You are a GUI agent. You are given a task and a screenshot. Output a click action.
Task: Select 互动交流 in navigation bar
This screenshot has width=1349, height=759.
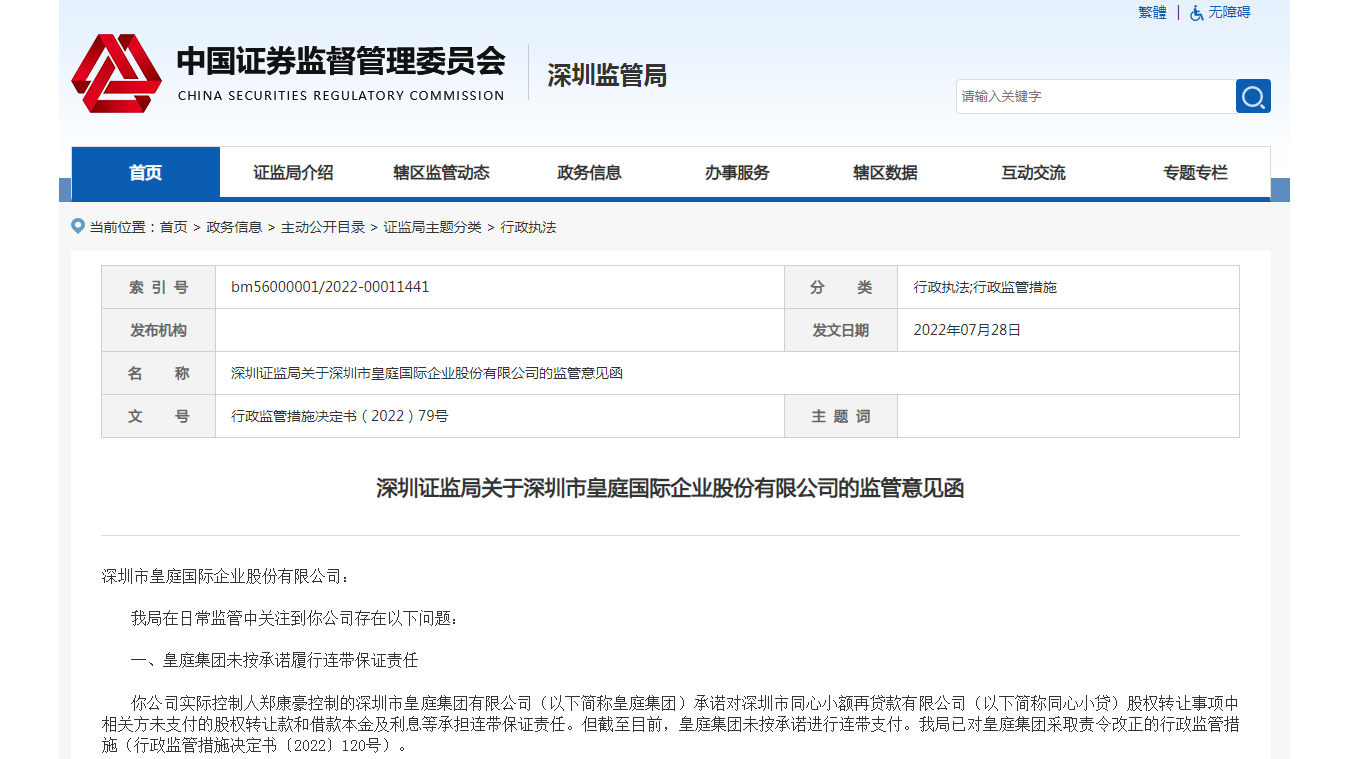[1033, 173]
